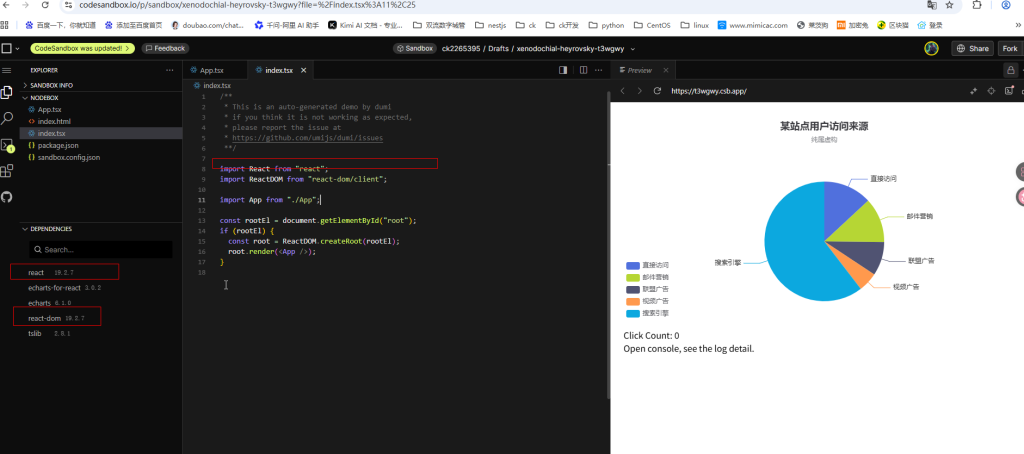The height and width of the screenshot is (454, 1024).
Task: Click the preview refresh icon
Action: [x=657, y=91]
